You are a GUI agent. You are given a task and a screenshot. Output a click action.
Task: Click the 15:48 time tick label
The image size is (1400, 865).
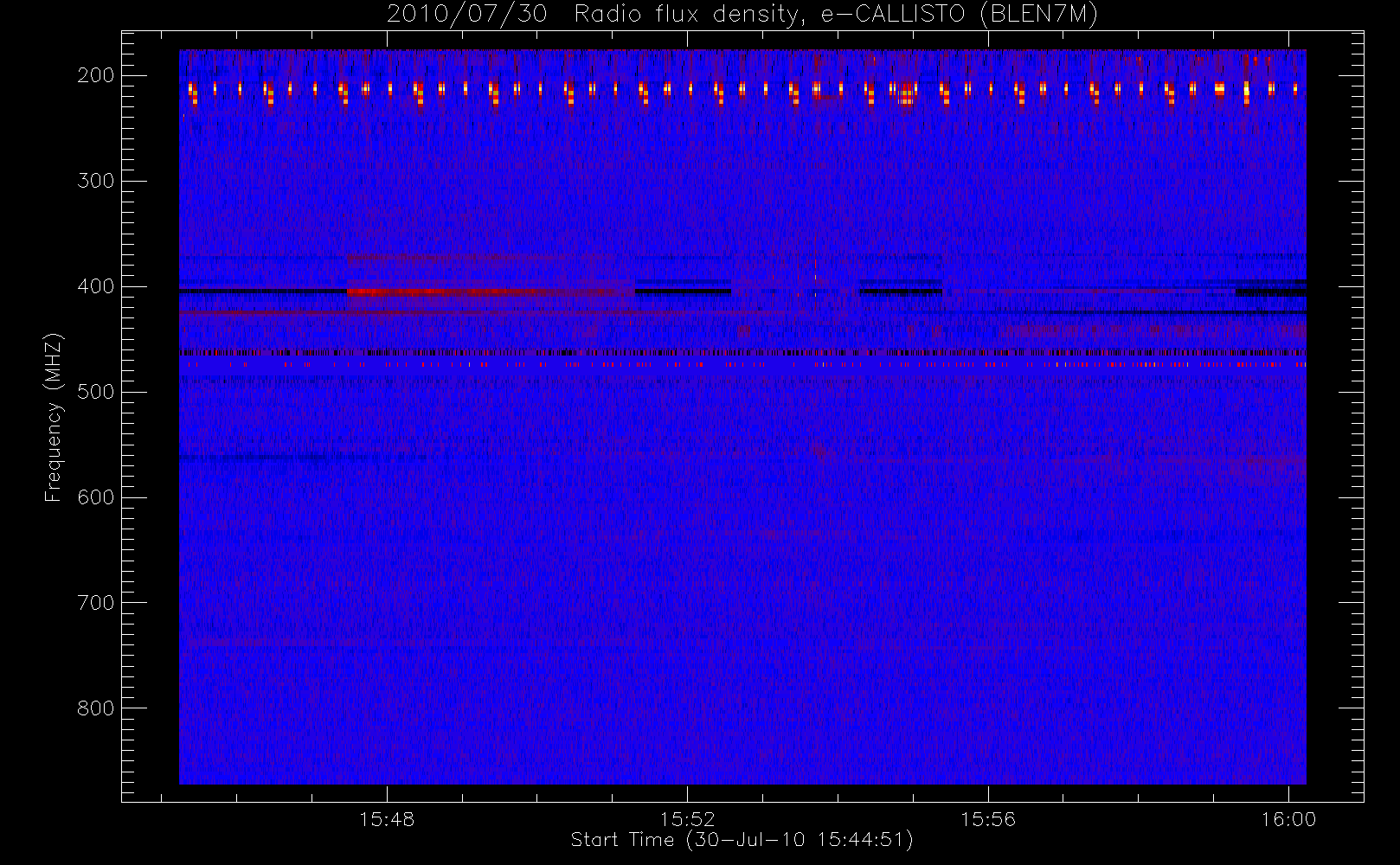(387, 819)
